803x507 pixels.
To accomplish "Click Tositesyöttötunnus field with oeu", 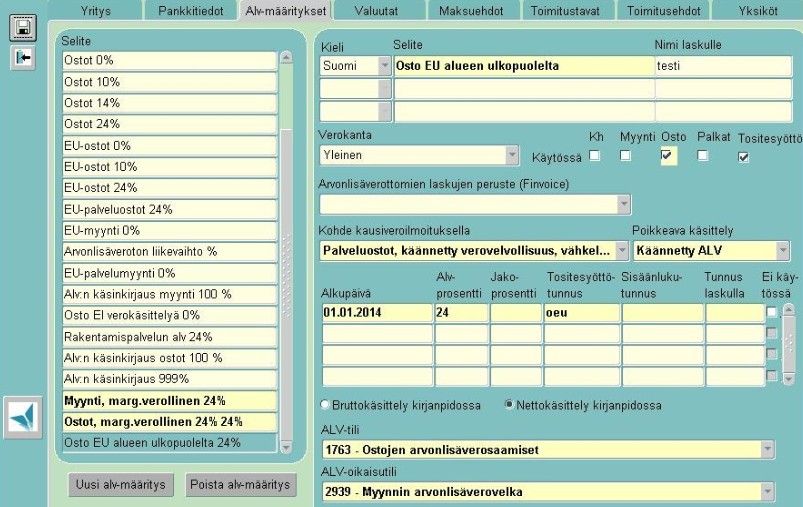I will [x=582, y=312].
